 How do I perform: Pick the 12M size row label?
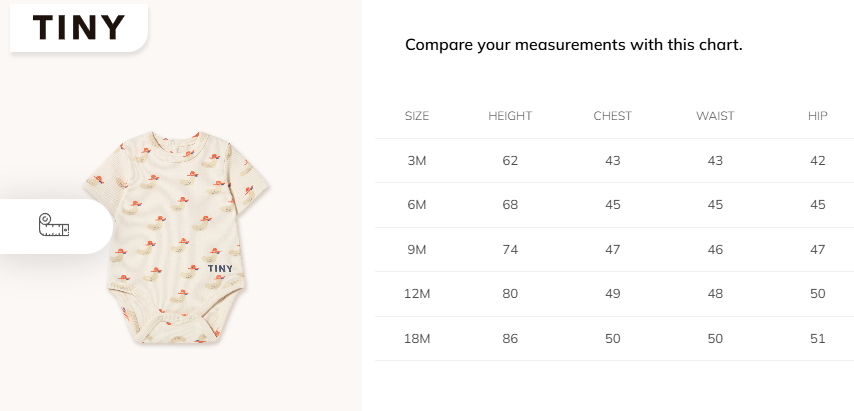417,294
